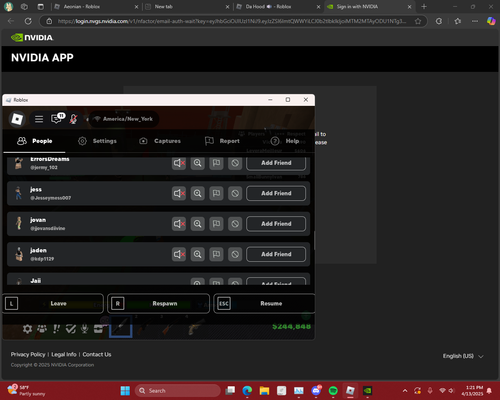Viewport: 500px width, 400px height.
Task: Inspect player jovan's avatar
Action: point(198,224)
